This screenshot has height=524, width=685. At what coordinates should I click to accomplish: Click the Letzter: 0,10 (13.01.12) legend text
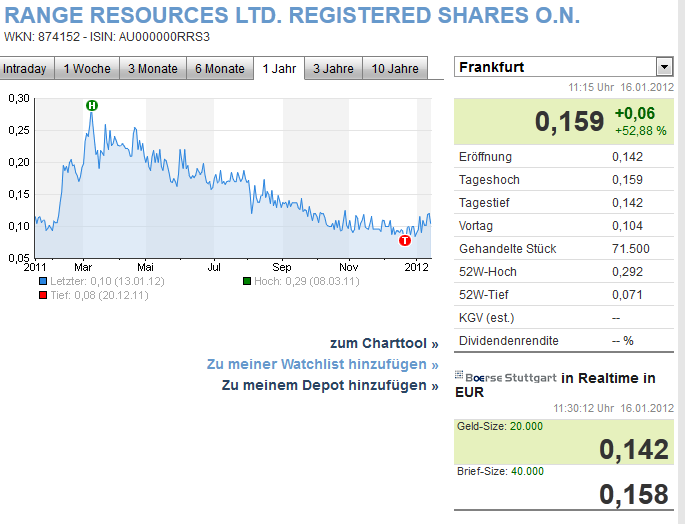[107, 281]
